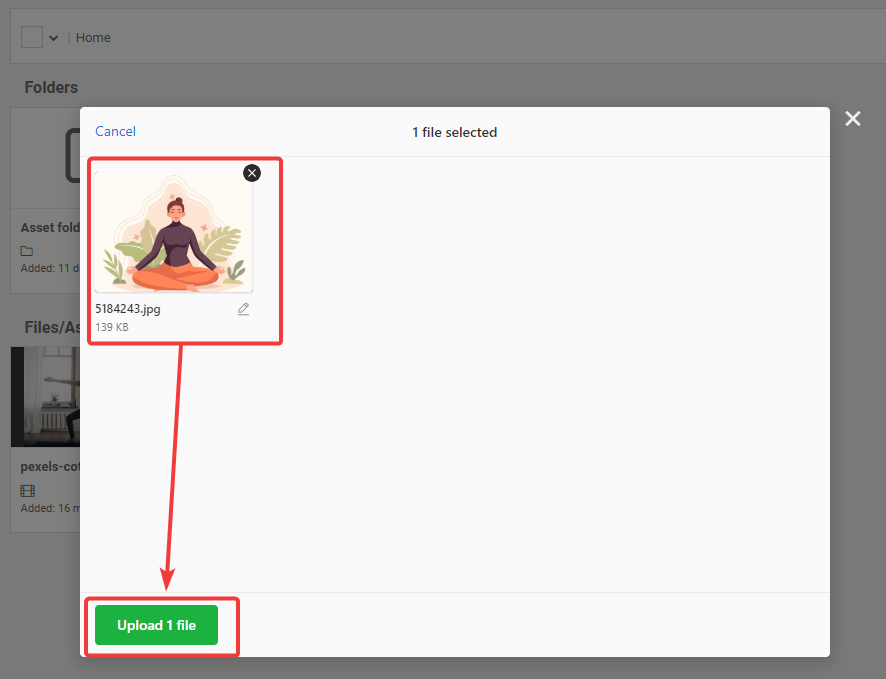The width and height of the screenshot is (886, 679).
Task: Click the film strip icon under pexels video
Action: tap(27, 491)
